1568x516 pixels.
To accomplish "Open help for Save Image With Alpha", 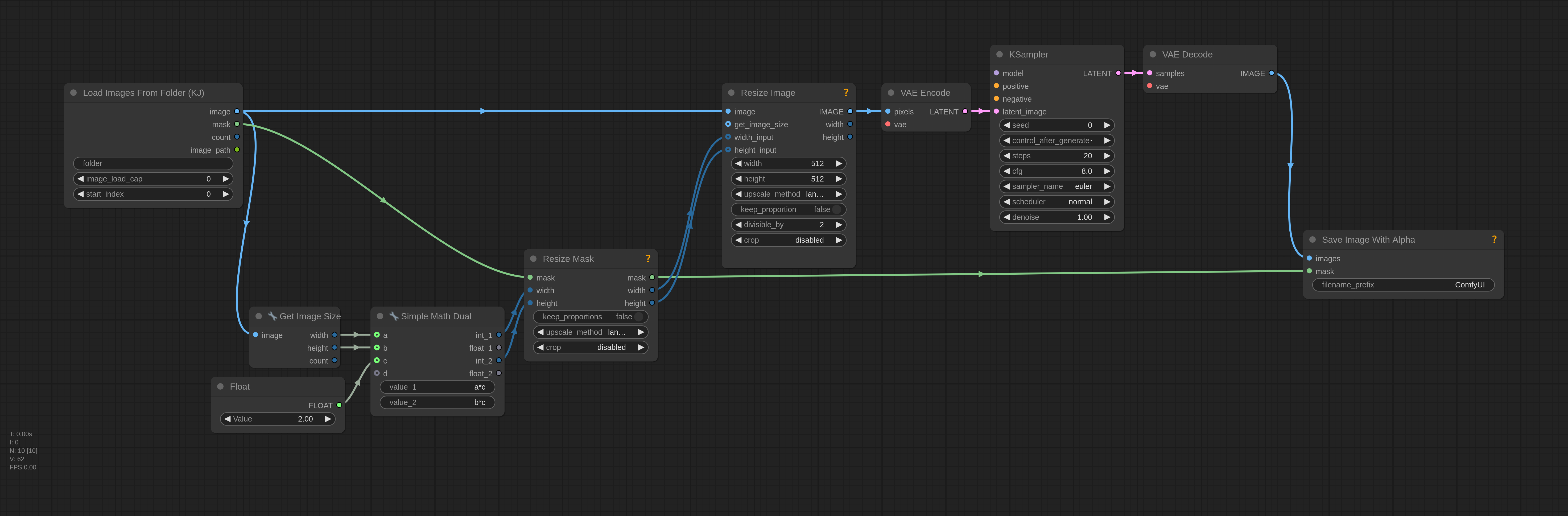I will click(x=1494, y=240).
